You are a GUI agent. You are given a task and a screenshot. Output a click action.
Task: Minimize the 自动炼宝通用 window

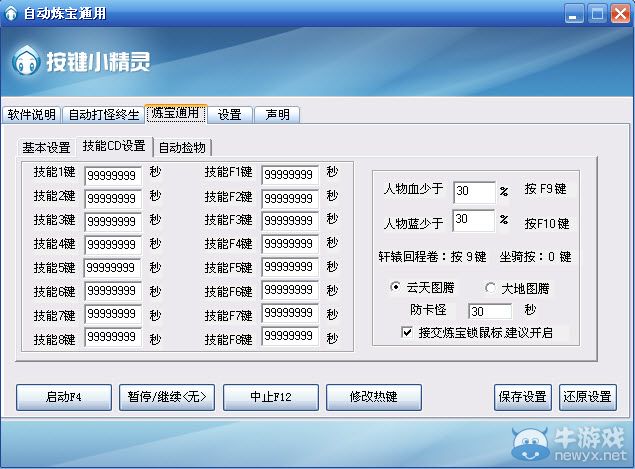point(574,14)
